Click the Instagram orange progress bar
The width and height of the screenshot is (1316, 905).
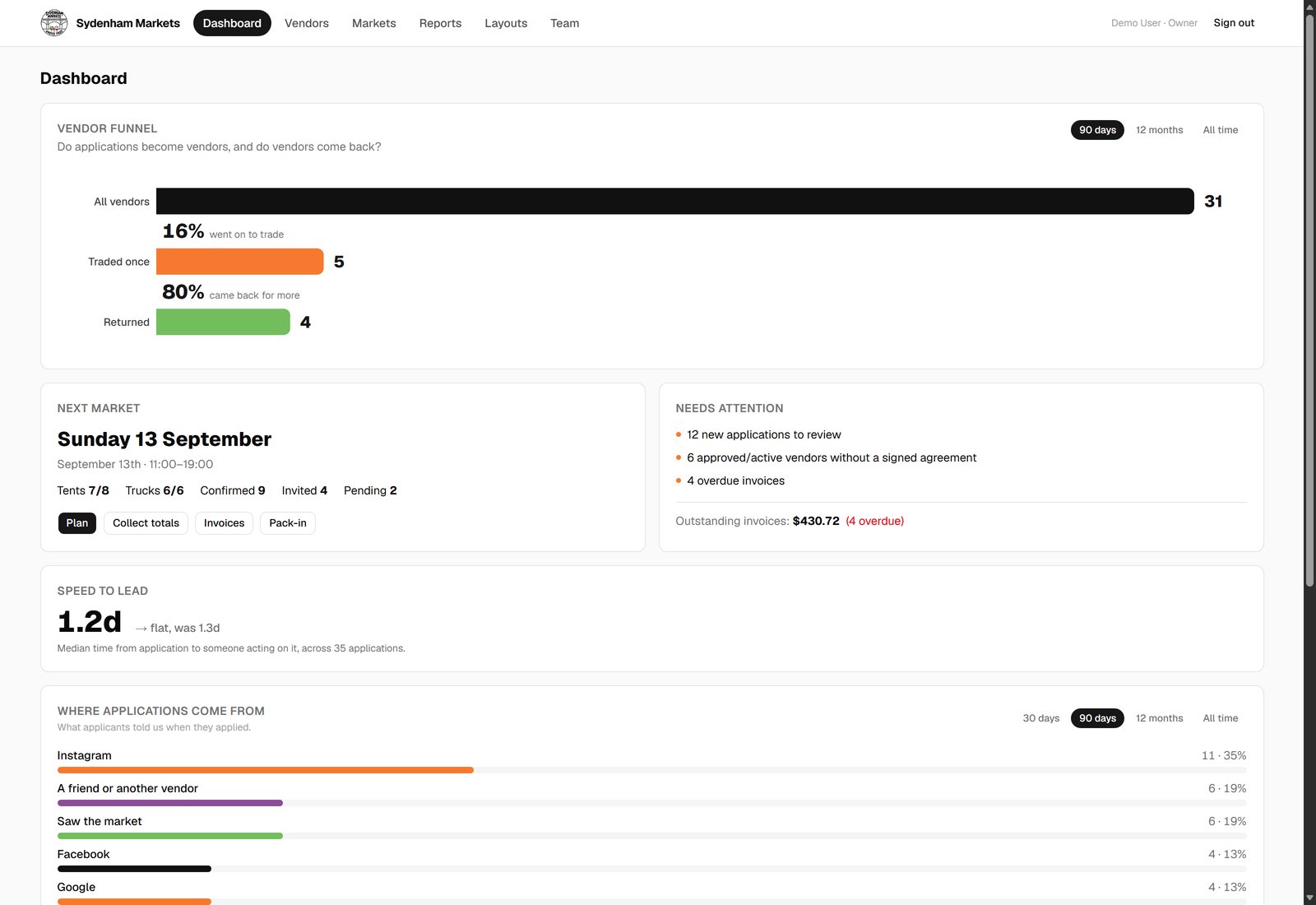click(266, 770)
